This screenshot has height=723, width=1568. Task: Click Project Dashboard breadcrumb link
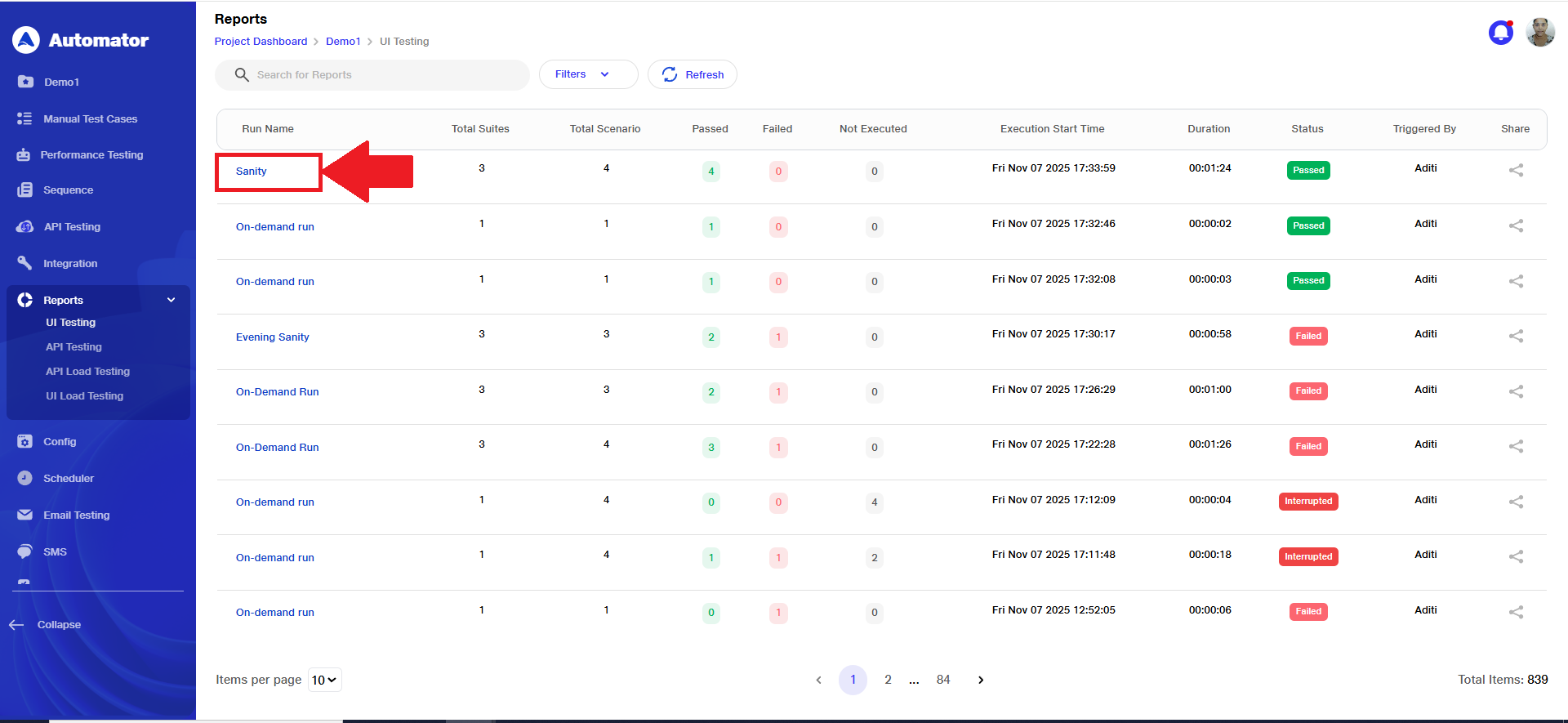coord(261,42)
